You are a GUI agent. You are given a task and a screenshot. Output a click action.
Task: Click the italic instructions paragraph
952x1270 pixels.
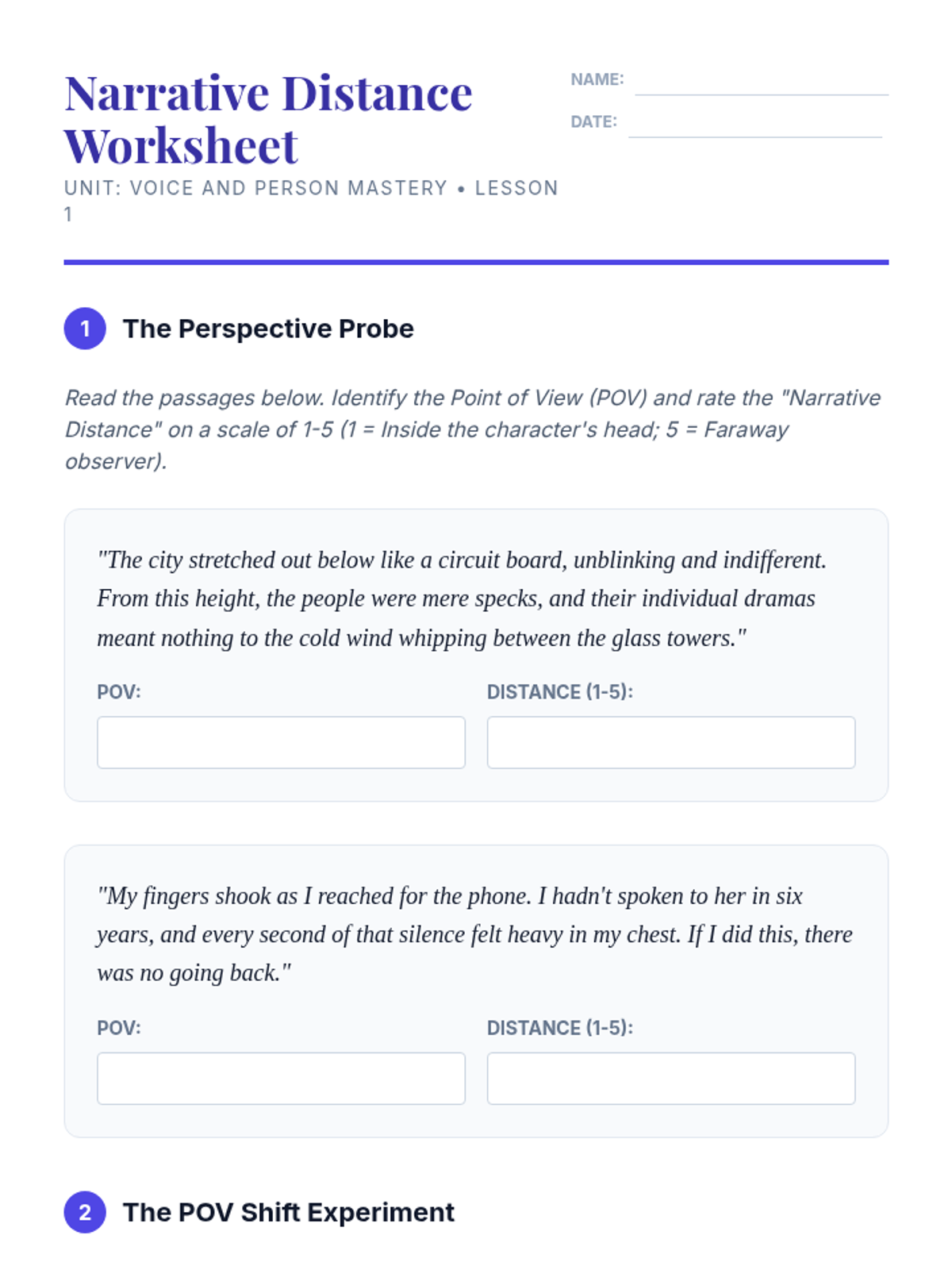pos(473,429)
